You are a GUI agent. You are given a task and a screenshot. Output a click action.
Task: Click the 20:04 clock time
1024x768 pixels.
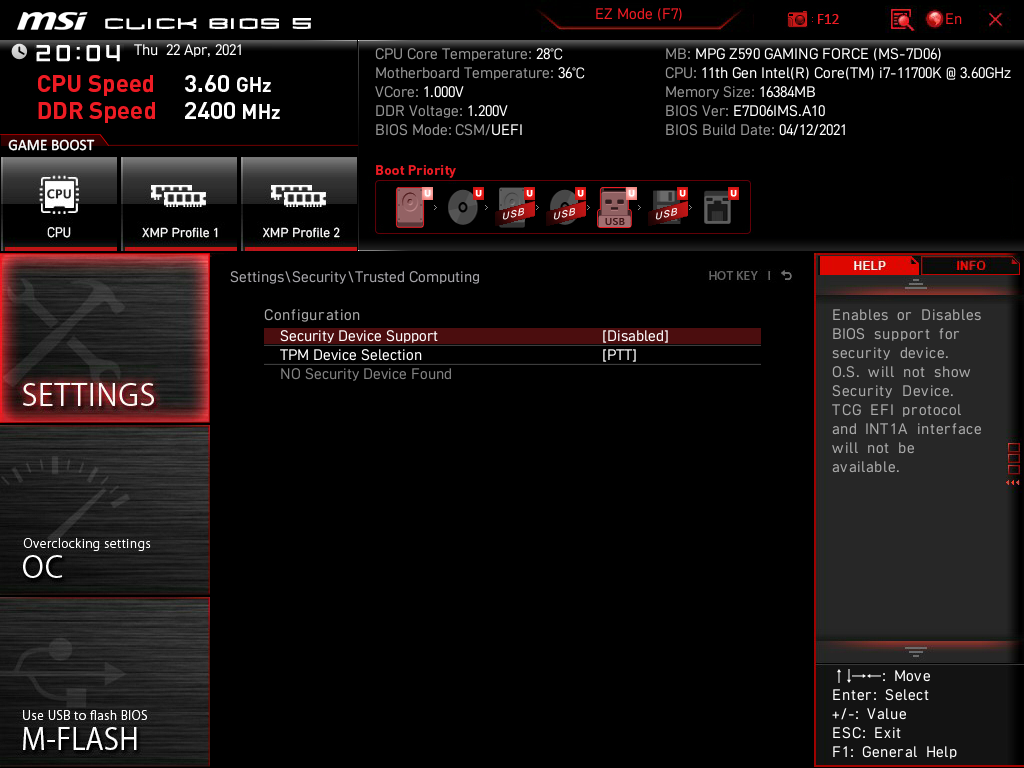(78, 52)
